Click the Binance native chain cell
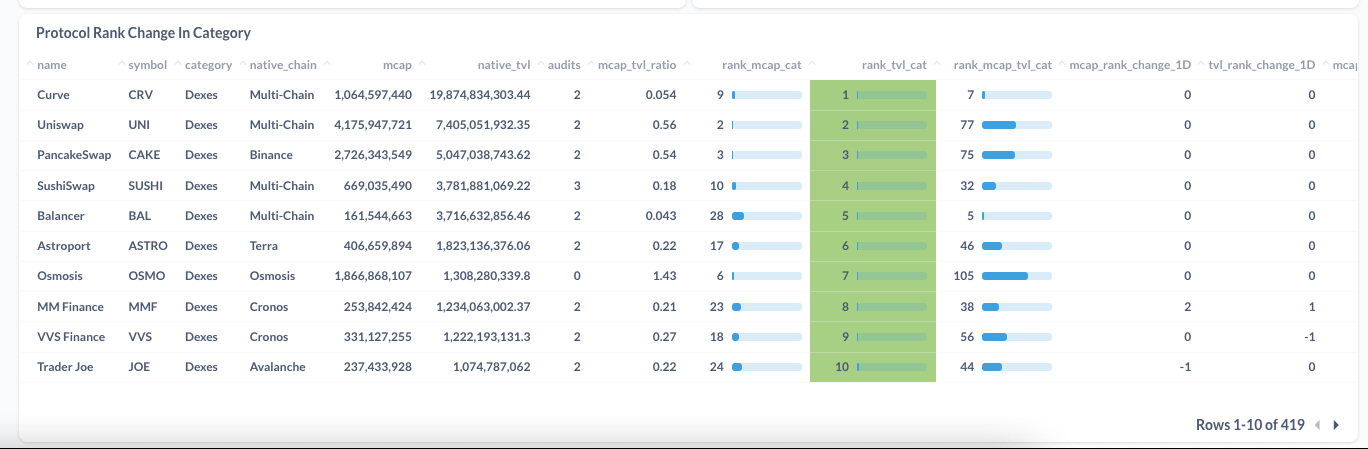 pos(271,155)
